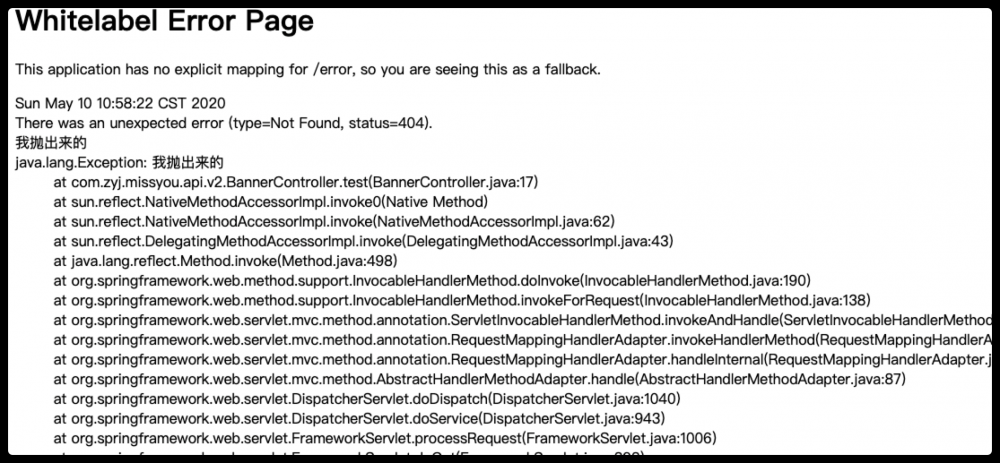Click the FrameworkServlet.processRequest stack frame
The image size is (1000, 463).
384,437
